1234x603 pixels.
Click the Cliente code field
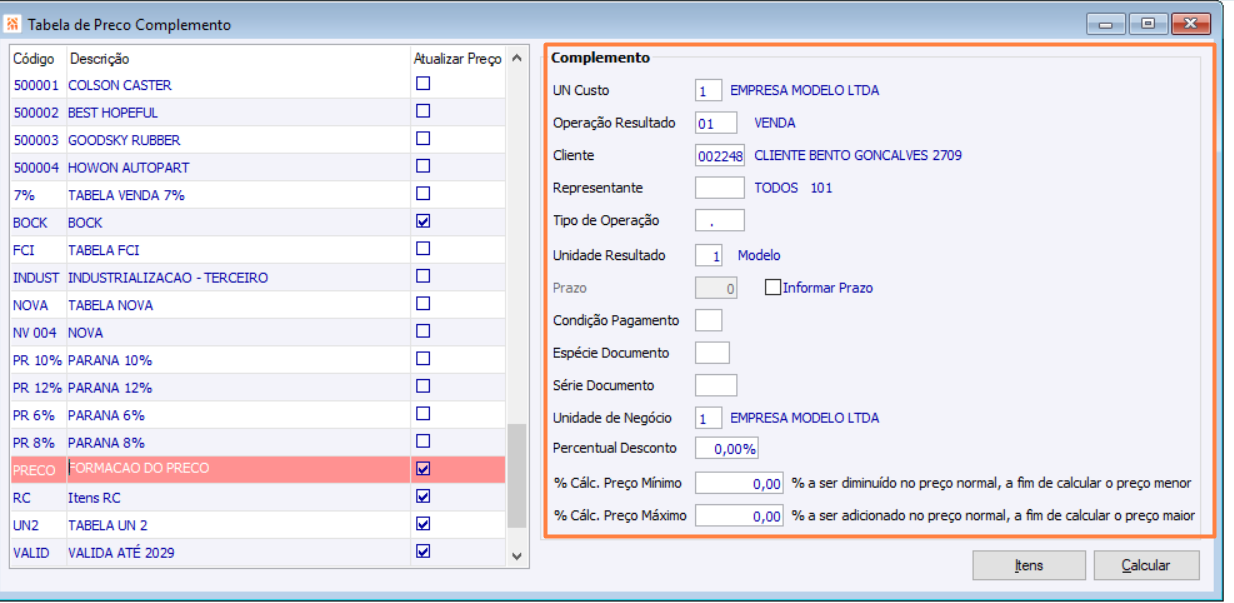tap(719, 156)
